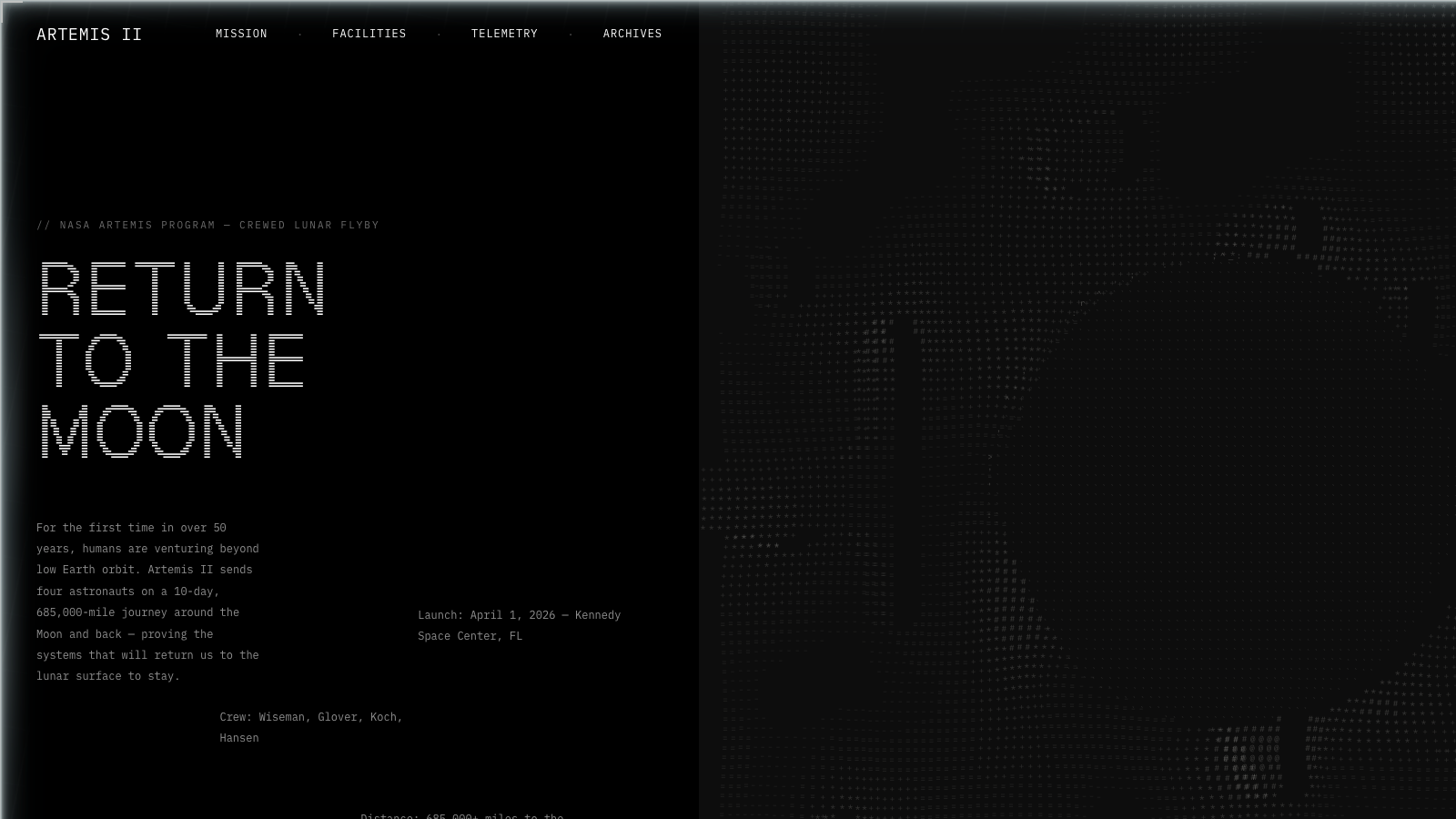Click the ASCII-art image panel
Viewport: 1456px width, 819px height.
point(1077,409)
